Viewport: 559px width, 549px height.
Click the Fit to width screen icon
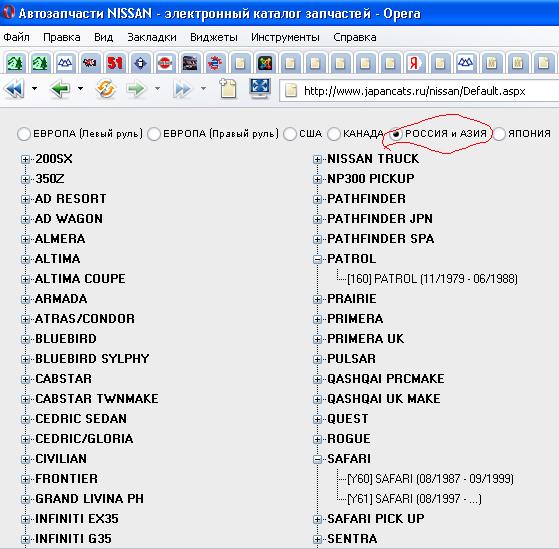pyautogui.click(x=260, y=88)
